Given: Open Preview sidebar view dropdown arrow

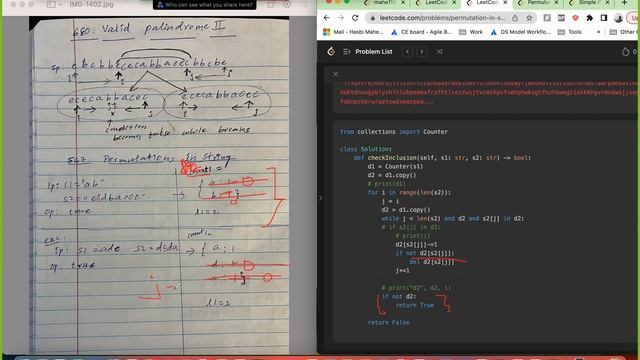Looking at the screenshot, I should 61,4.
